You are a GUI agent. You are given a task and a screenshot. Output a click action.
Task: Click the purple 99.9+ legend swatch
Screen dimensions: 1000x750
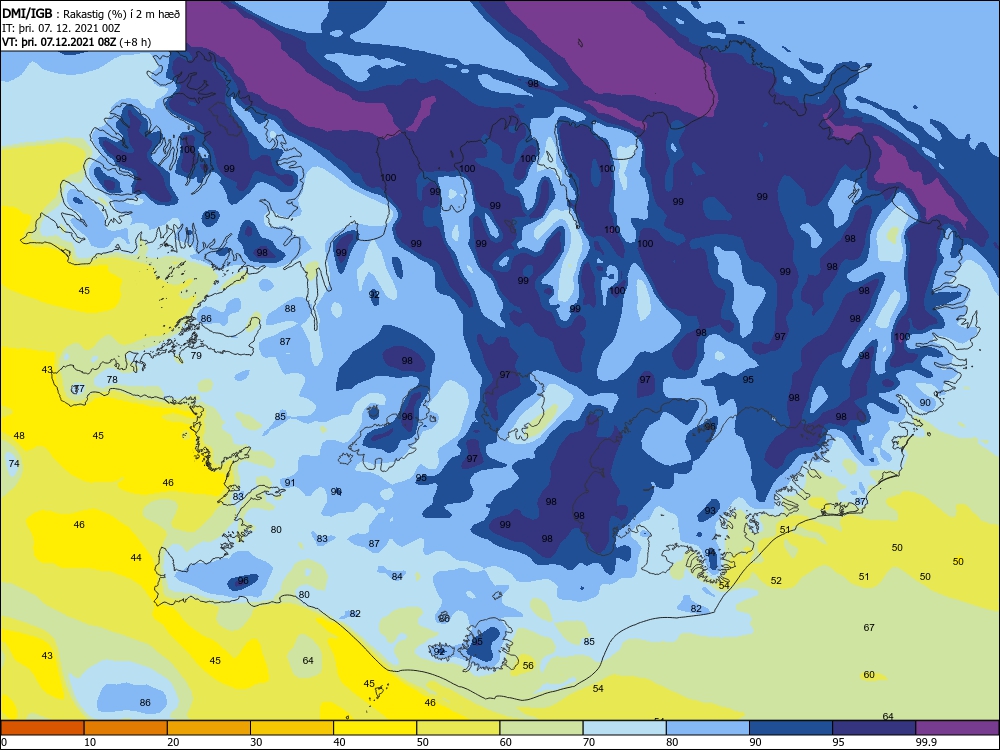pyautogui.click(x=957, y=728)
